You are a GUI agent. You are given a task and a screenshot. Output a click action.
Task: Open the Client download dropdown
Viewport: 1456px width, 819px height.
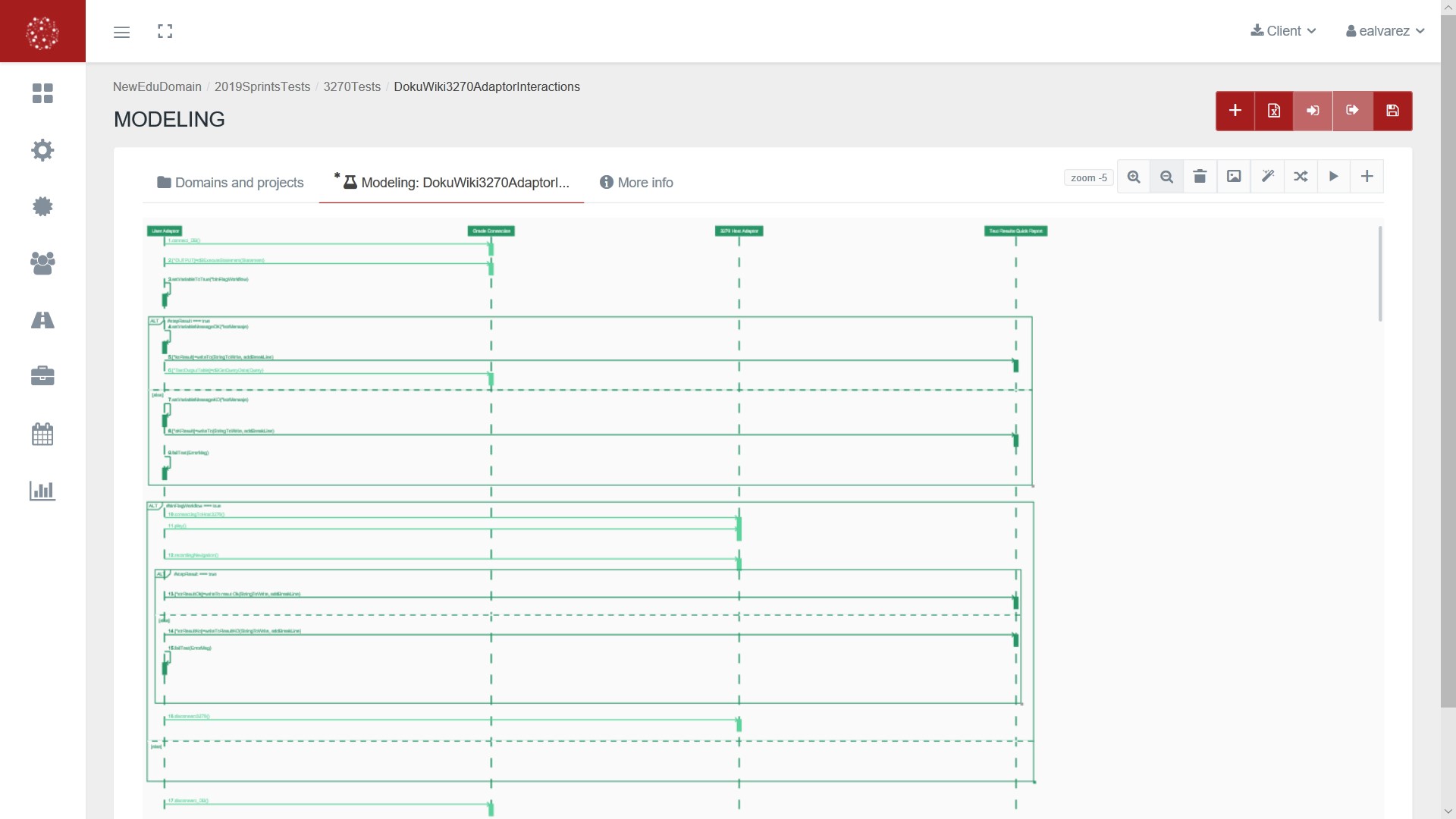click(1283, 31)
